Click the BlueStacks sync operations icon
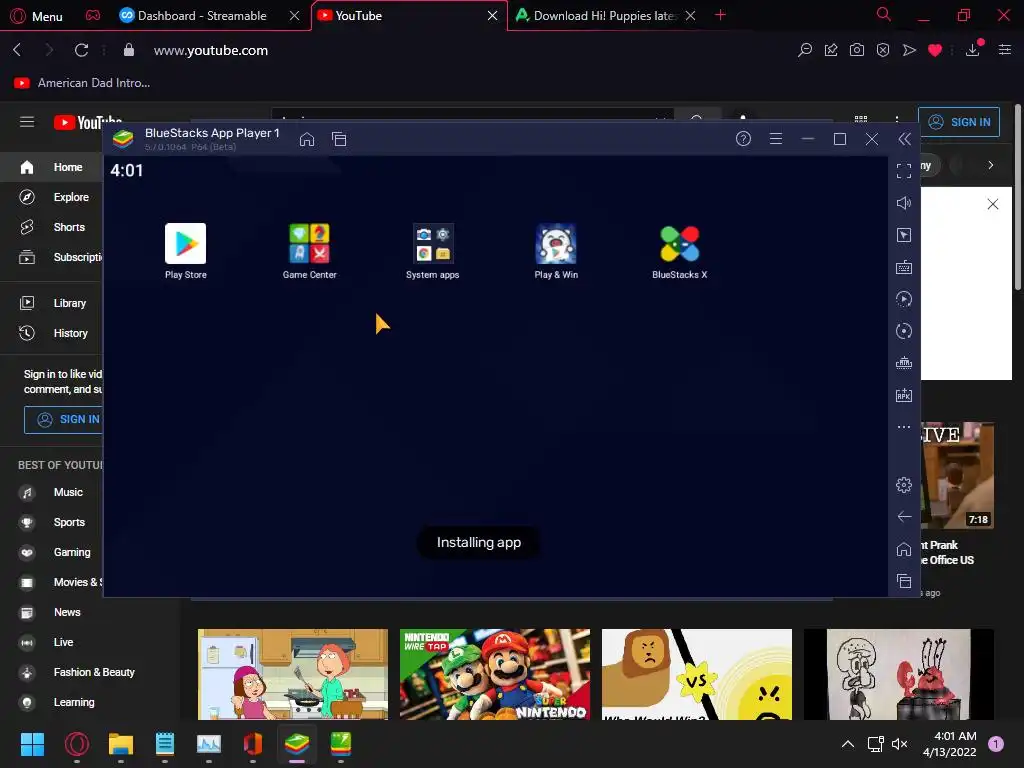The height and width of the screenshot is (768, 1024). coord(904,331)
